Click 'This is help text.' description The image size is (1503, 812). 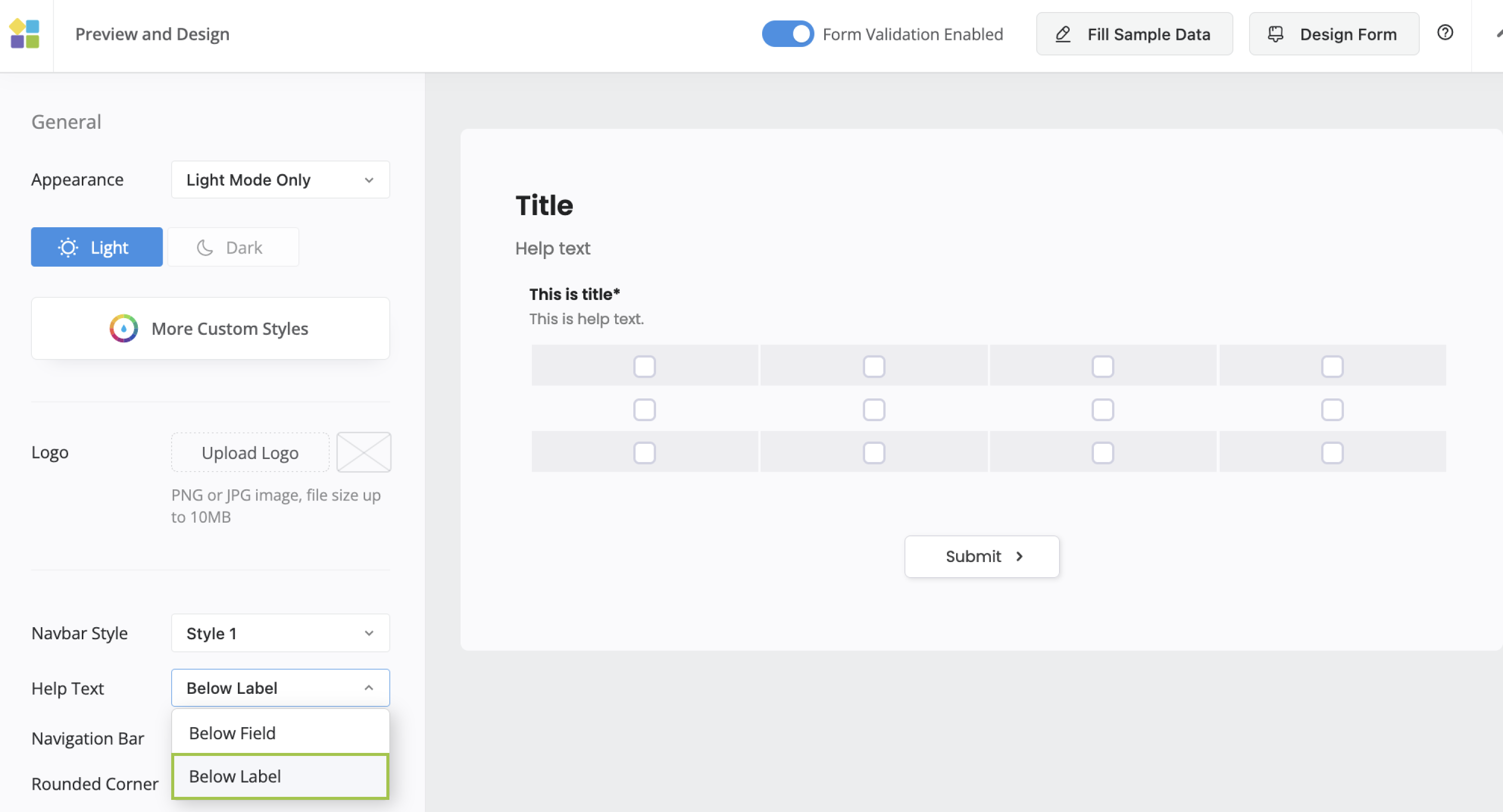click(x=586, y=319)
